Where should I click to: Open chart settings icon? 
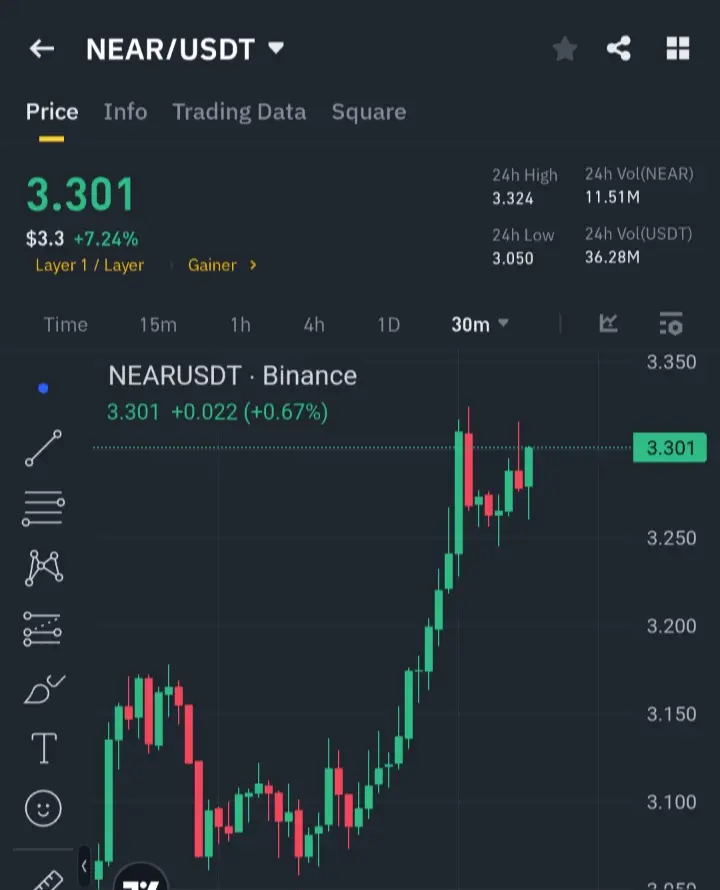671,324
